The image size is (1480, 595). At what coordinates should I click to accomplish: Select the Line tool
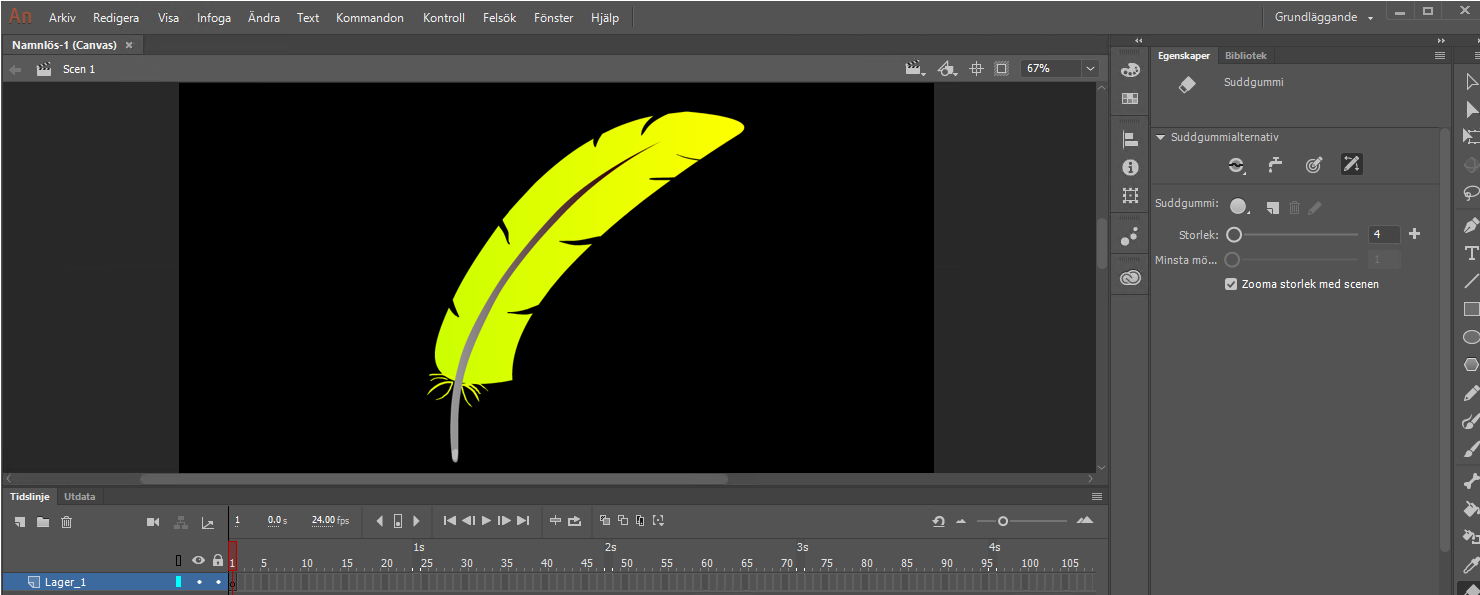coord(1471,282)
